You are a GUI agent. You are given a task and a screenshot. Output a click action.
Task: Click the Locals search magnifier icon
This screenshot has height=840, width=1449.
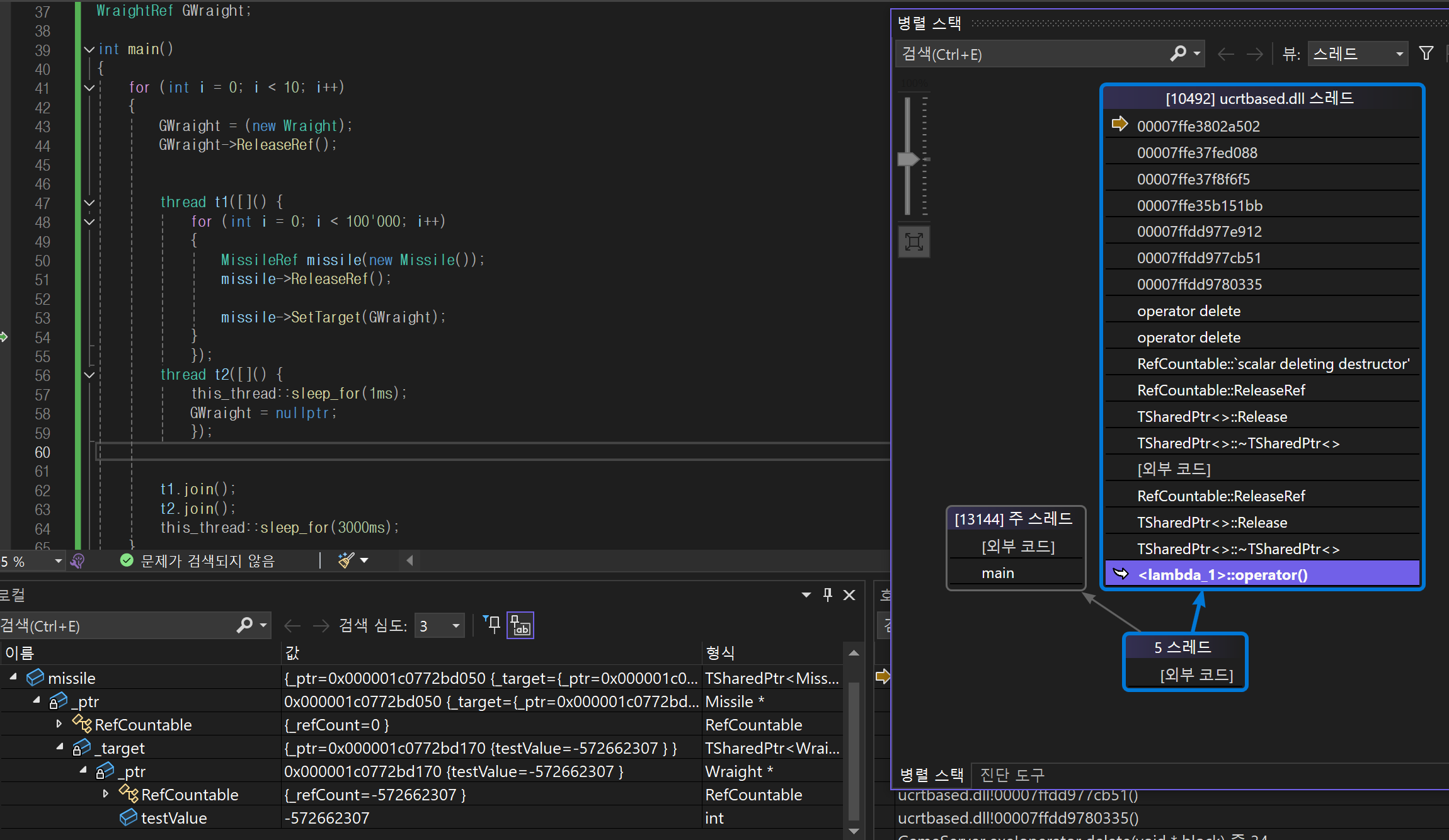(x=244, y=625)
